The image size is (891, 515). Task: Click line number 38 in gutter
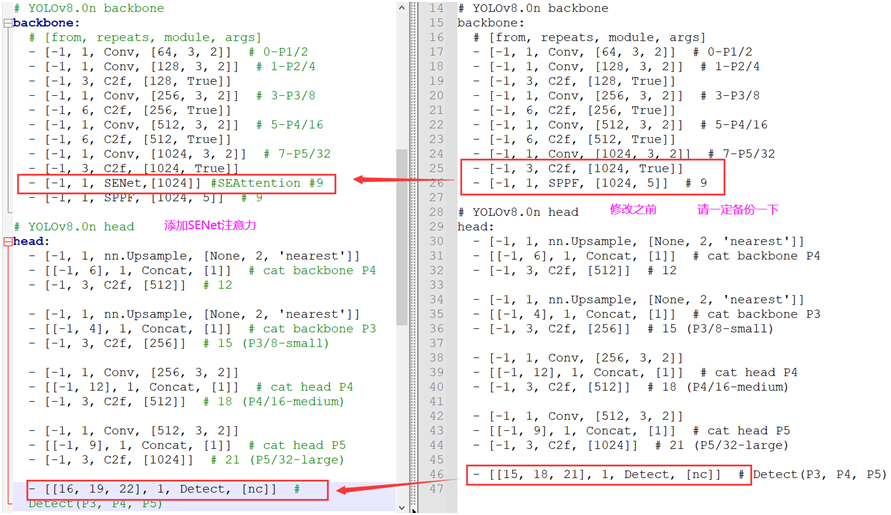tap(436, 358)
